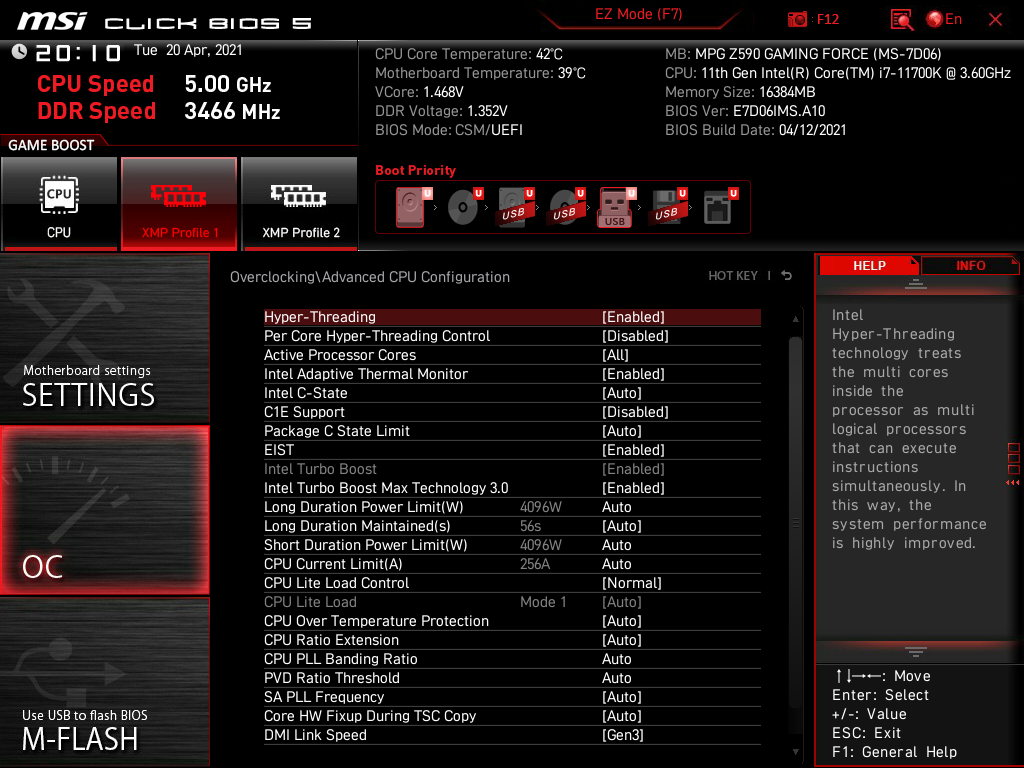Take a screenshot with the F12 camera icon

click(797, 20)
